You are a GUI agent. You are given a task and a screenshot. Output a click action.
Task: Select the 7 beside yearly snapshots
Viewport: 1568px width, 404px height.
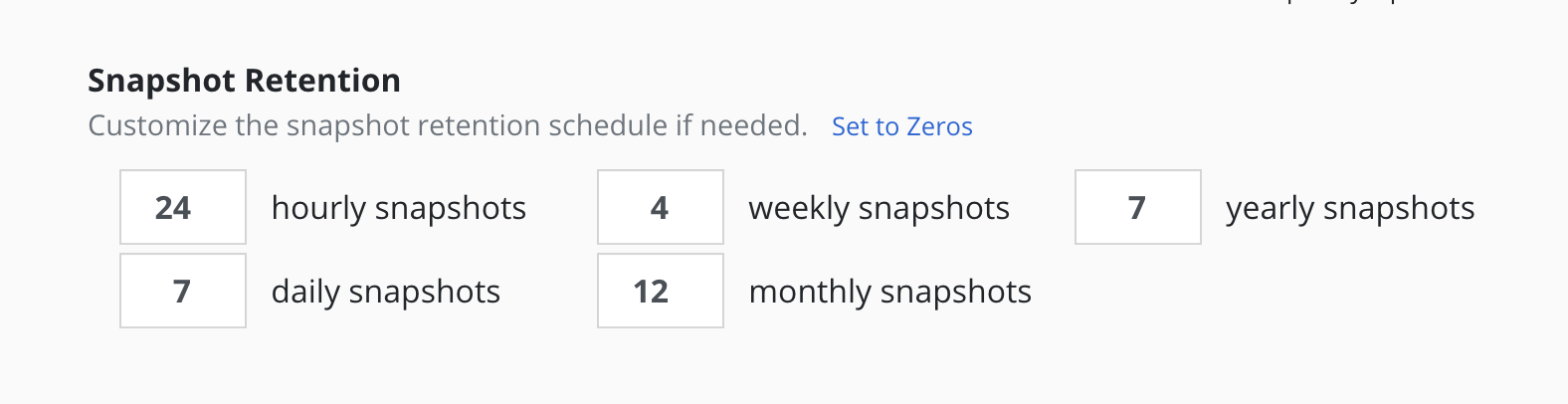[x=1138, y=207]
